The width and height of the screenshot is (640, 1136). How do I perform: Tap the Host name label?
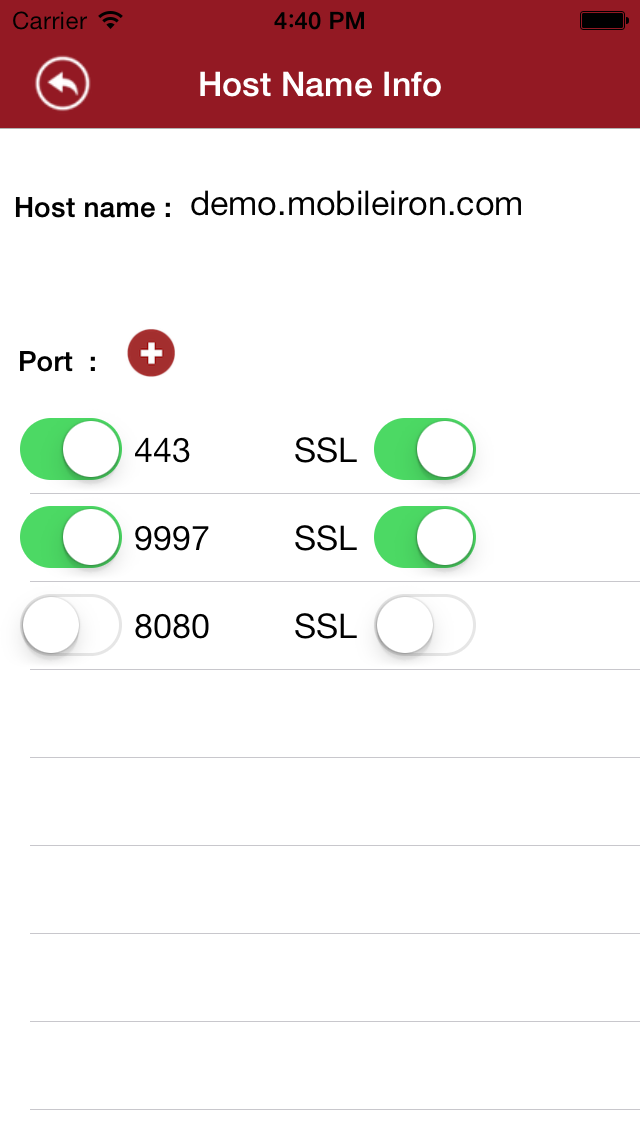(x=93, y=208)
